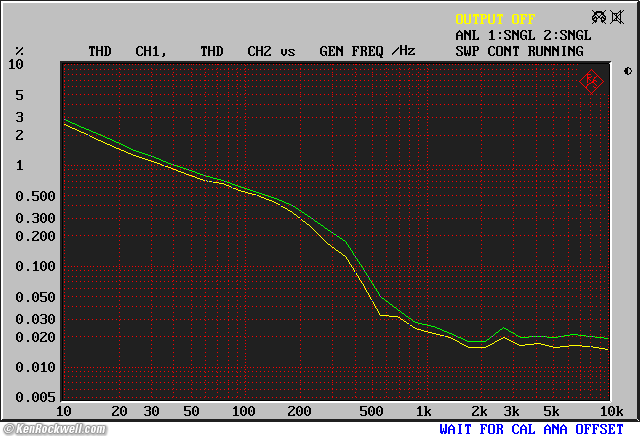
Task: Click the % unit label above Y axis
Action: click(19, 51)
